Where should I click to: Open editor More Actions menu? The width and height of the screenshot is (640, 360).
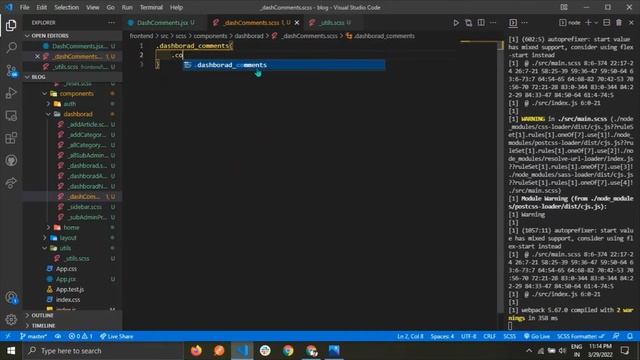point(493,23)
